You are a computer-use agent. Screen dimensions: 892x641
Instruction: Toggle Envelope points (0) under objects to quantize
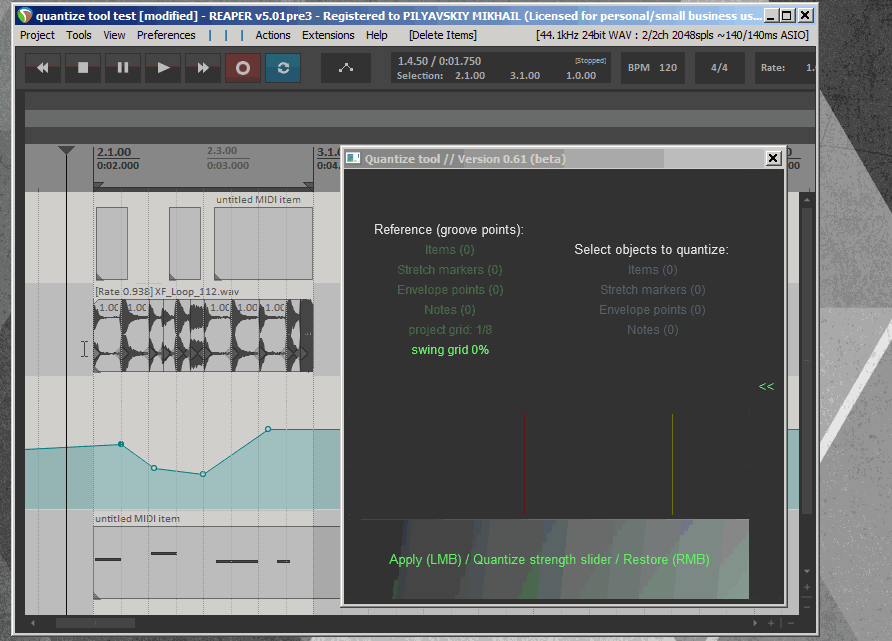click(652, 310)
